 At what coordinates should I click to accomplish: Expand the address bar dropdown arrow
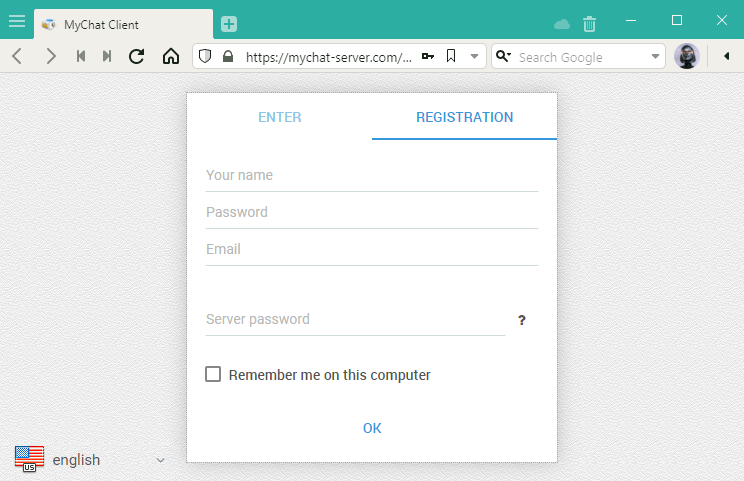(x=475, y=57)
